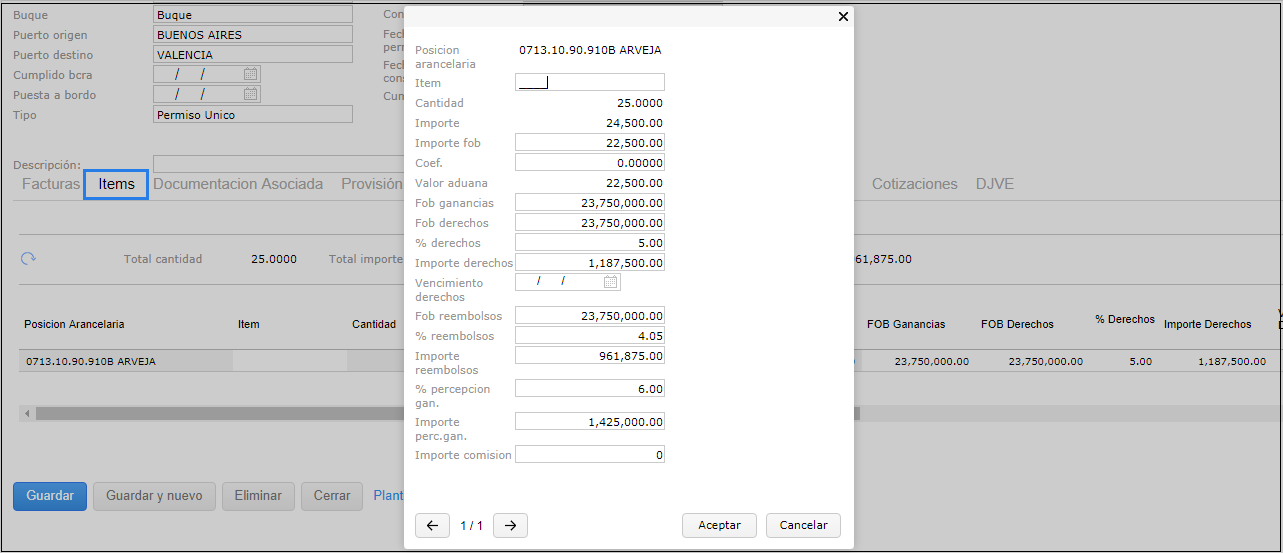Select the Cotizaciones tab
Screen dimensions: 1283x553
point(914,184)
